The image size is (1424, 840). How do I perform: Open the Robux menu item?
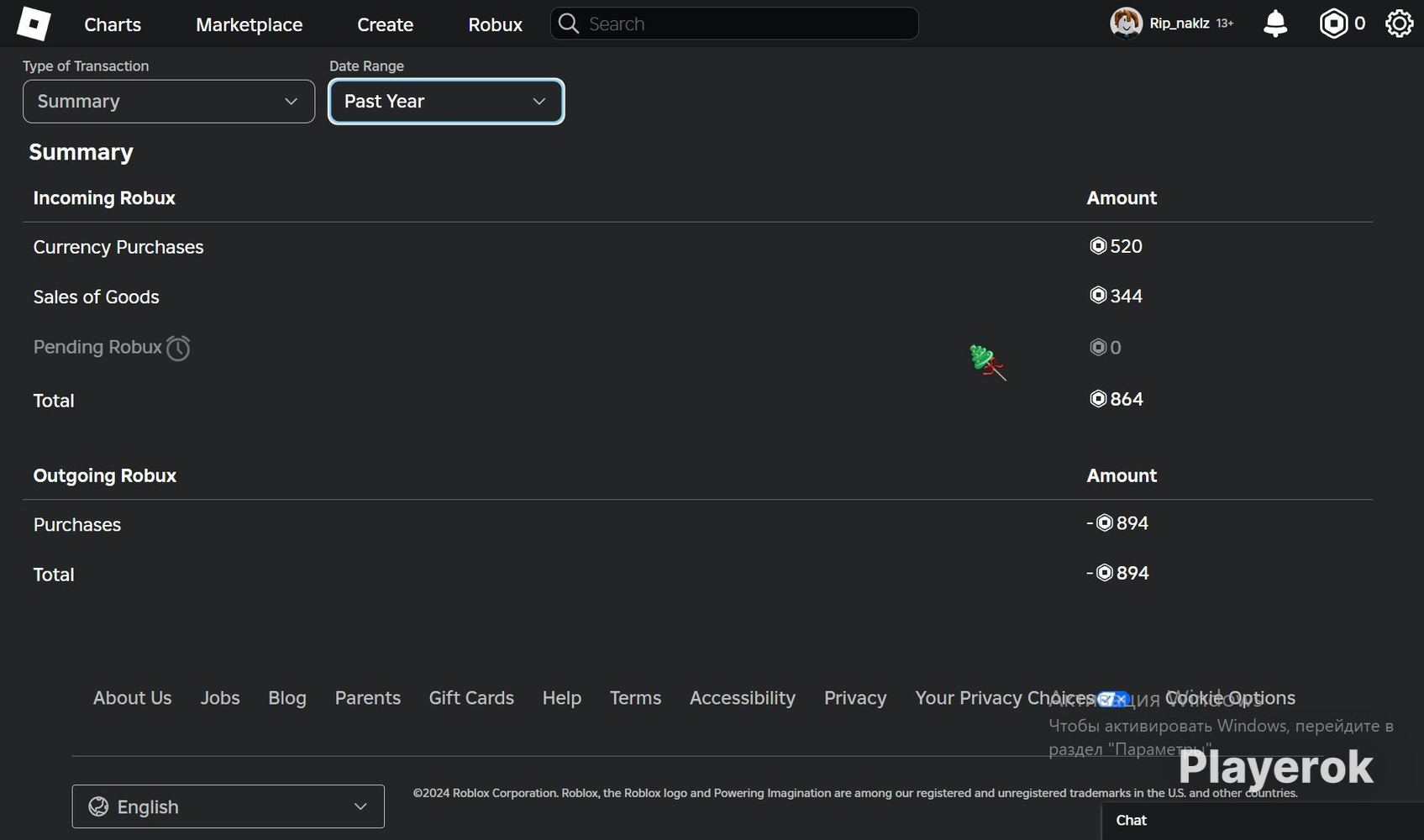coord(496,24)
